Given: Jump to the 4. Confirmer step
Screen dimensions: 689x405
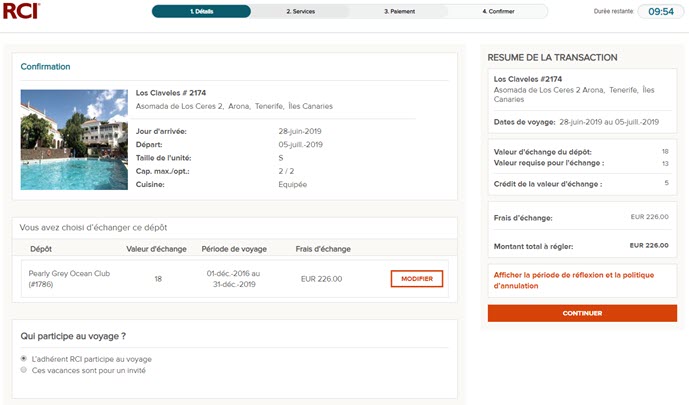Looking at the screenshot, I should (x=498, y=11).
